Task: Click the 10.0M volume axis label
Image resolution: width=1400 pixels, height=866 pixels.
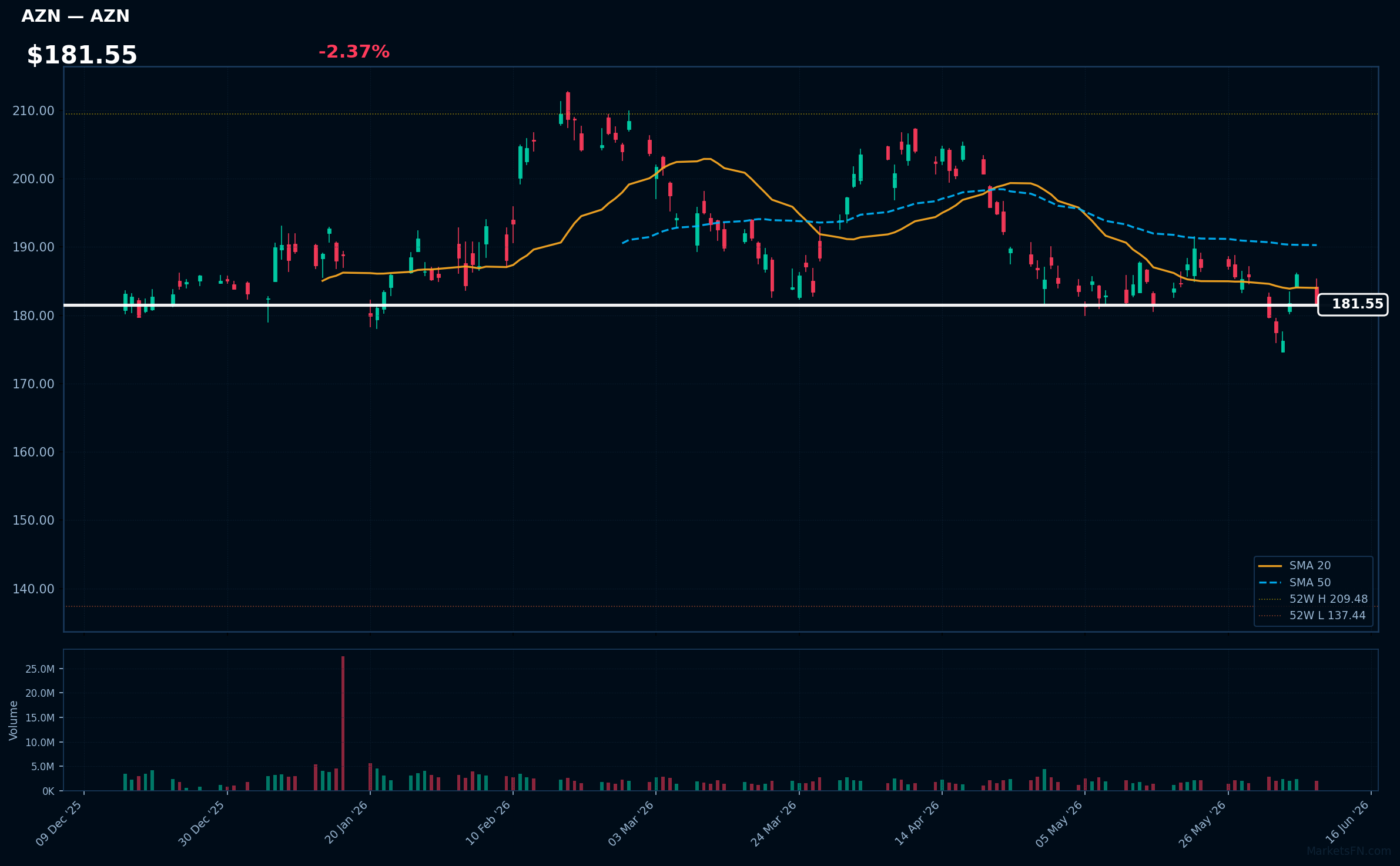Action: 40,743
